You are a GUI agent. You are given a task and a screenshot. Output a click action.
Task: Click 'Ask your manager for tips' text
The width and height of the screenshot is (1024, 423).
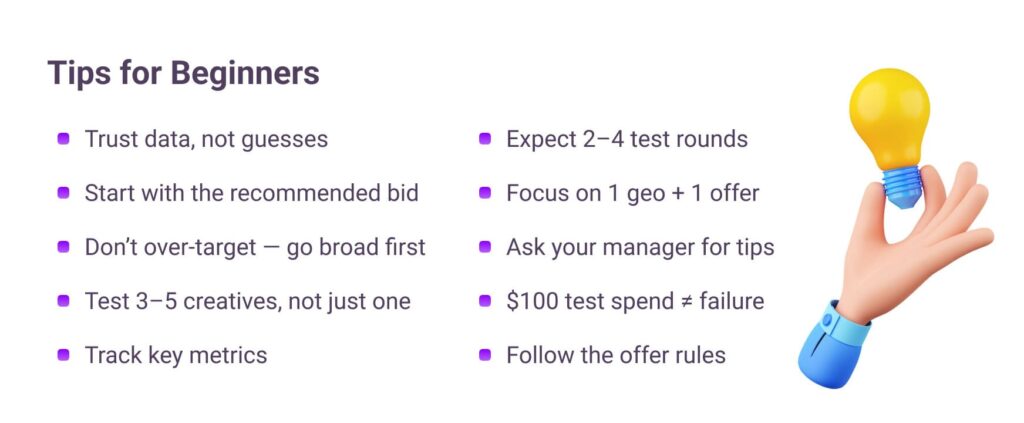[x=640, y=247]
